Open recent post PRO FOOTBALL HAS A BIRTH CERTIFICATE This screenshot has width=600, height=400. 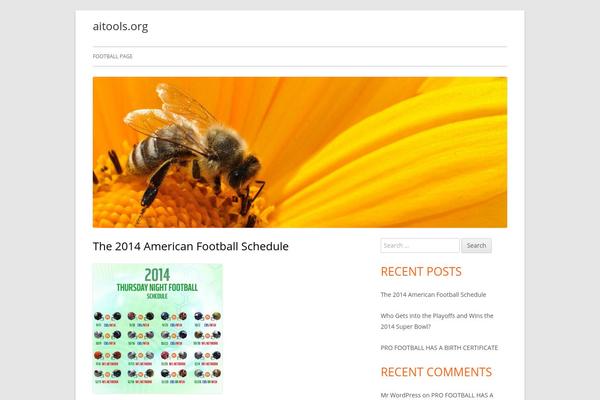[x=439, y=348]
